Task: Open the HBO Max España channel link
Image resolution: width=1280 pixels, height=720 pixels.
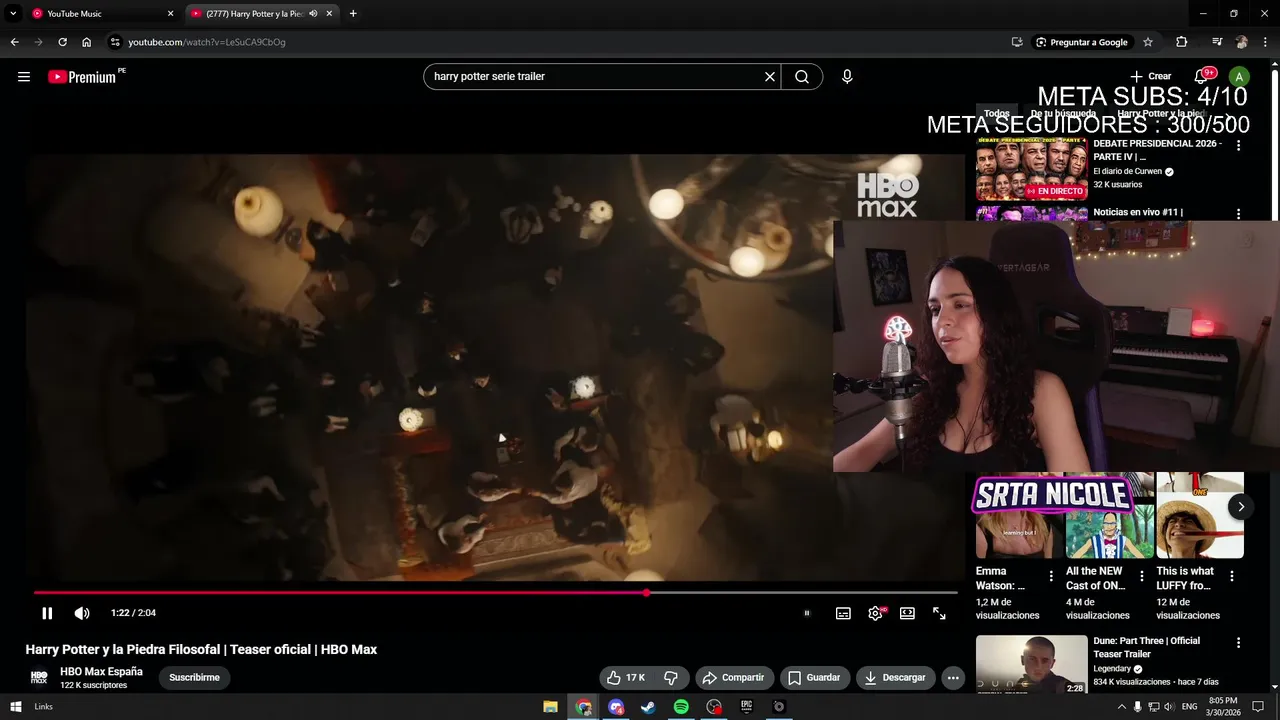Action: [101, 672]
